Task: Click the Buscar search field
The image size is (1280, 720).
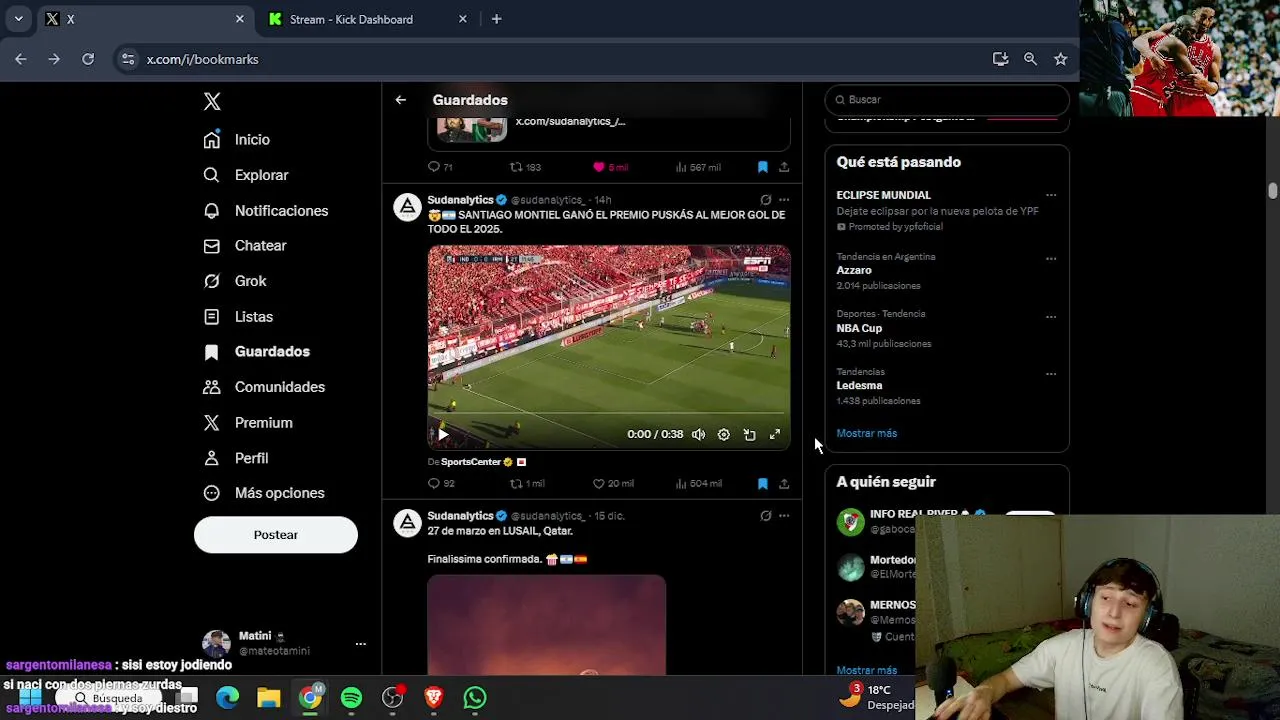Action: [x=947, y=100]
